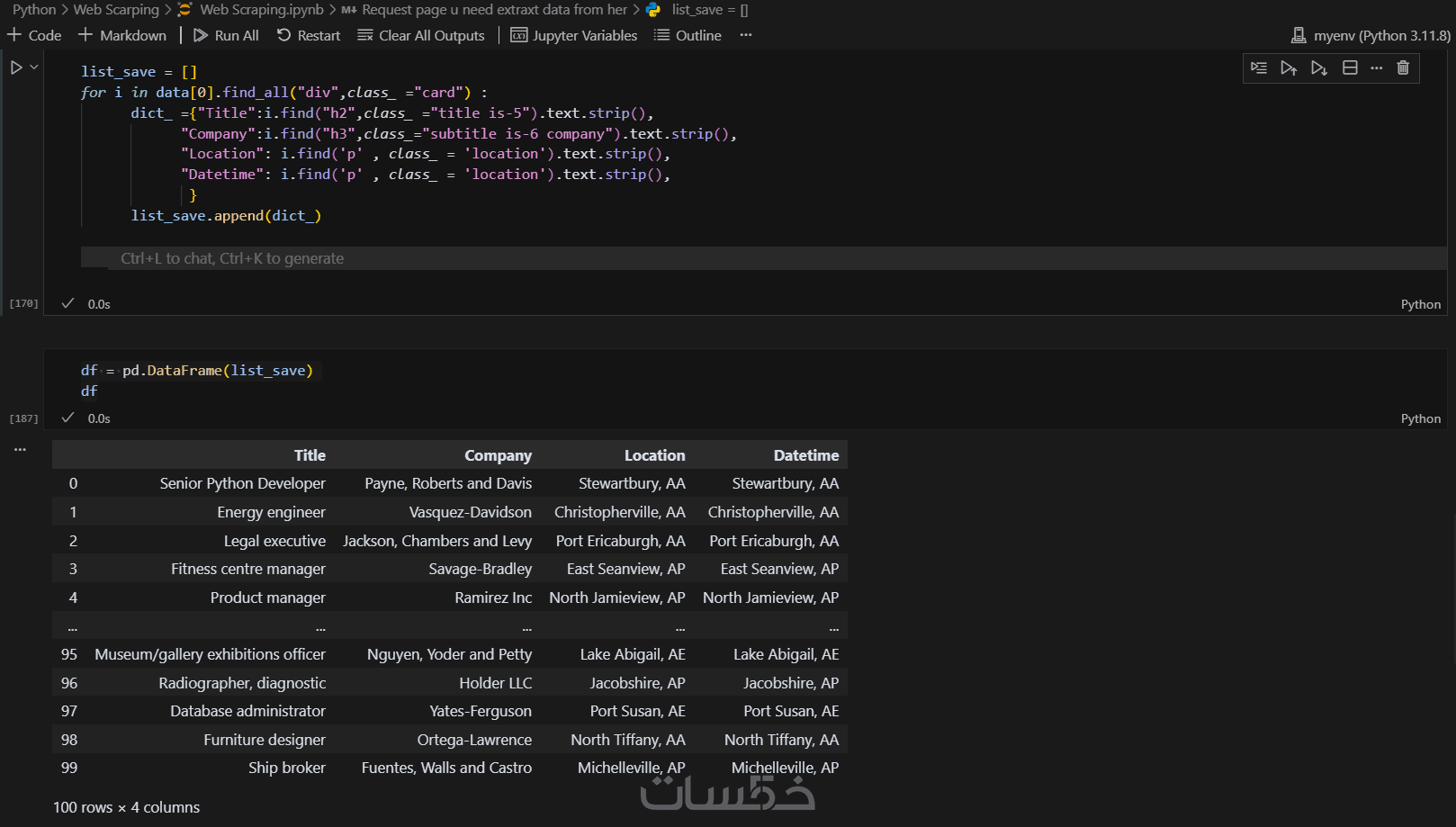Click the Web Scarping folder breadcrumb

point(115,10)
